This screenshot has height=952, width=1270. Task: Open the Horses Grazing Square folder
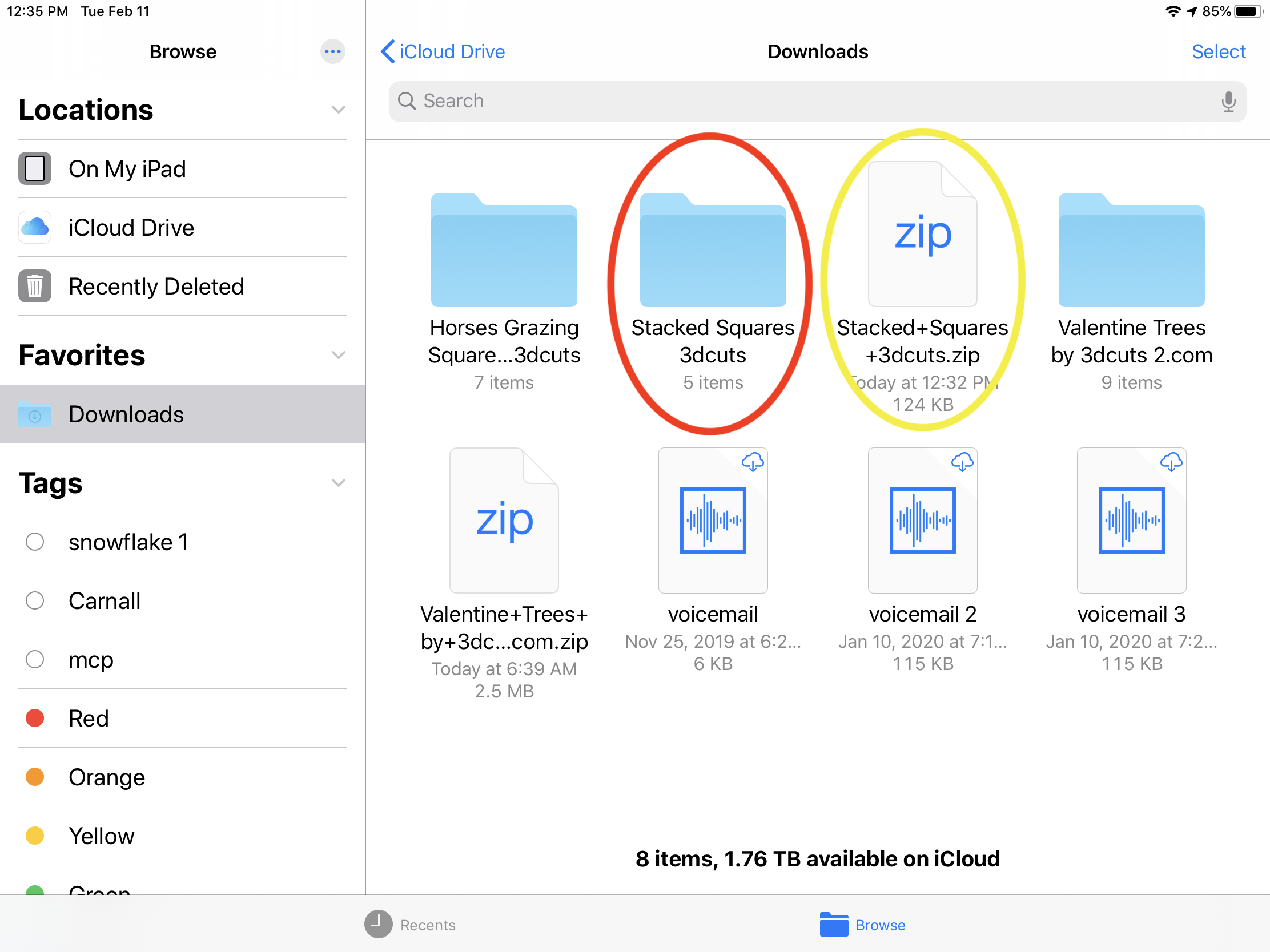[504, 251]
